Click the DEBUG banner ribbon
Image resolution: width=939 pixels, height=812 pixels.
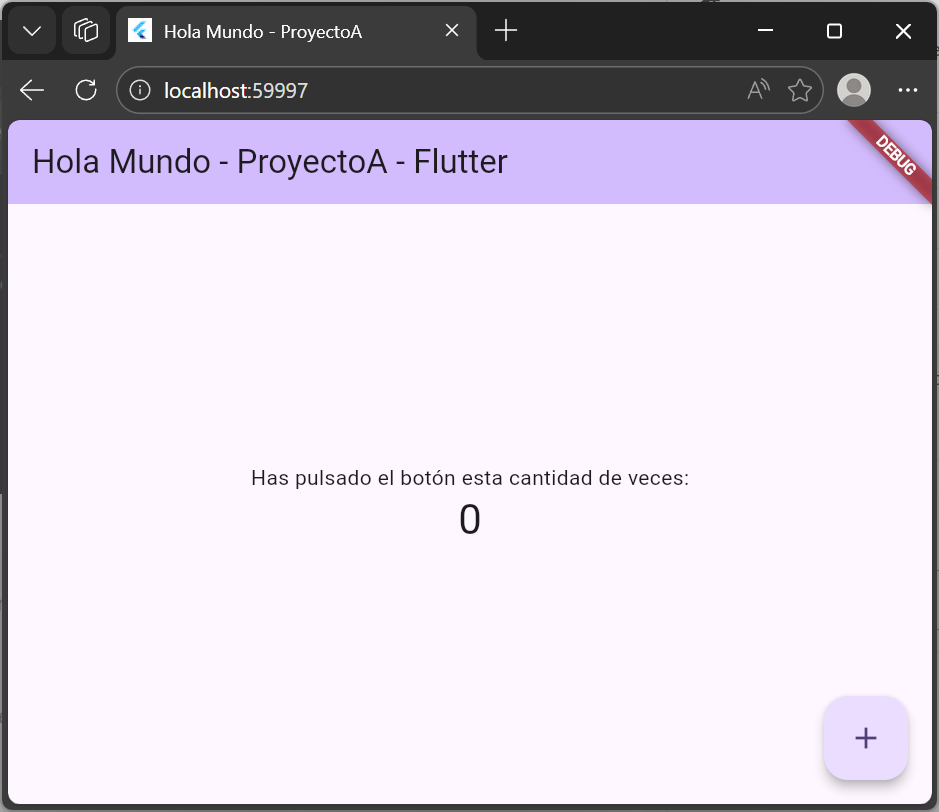point(895,156)
